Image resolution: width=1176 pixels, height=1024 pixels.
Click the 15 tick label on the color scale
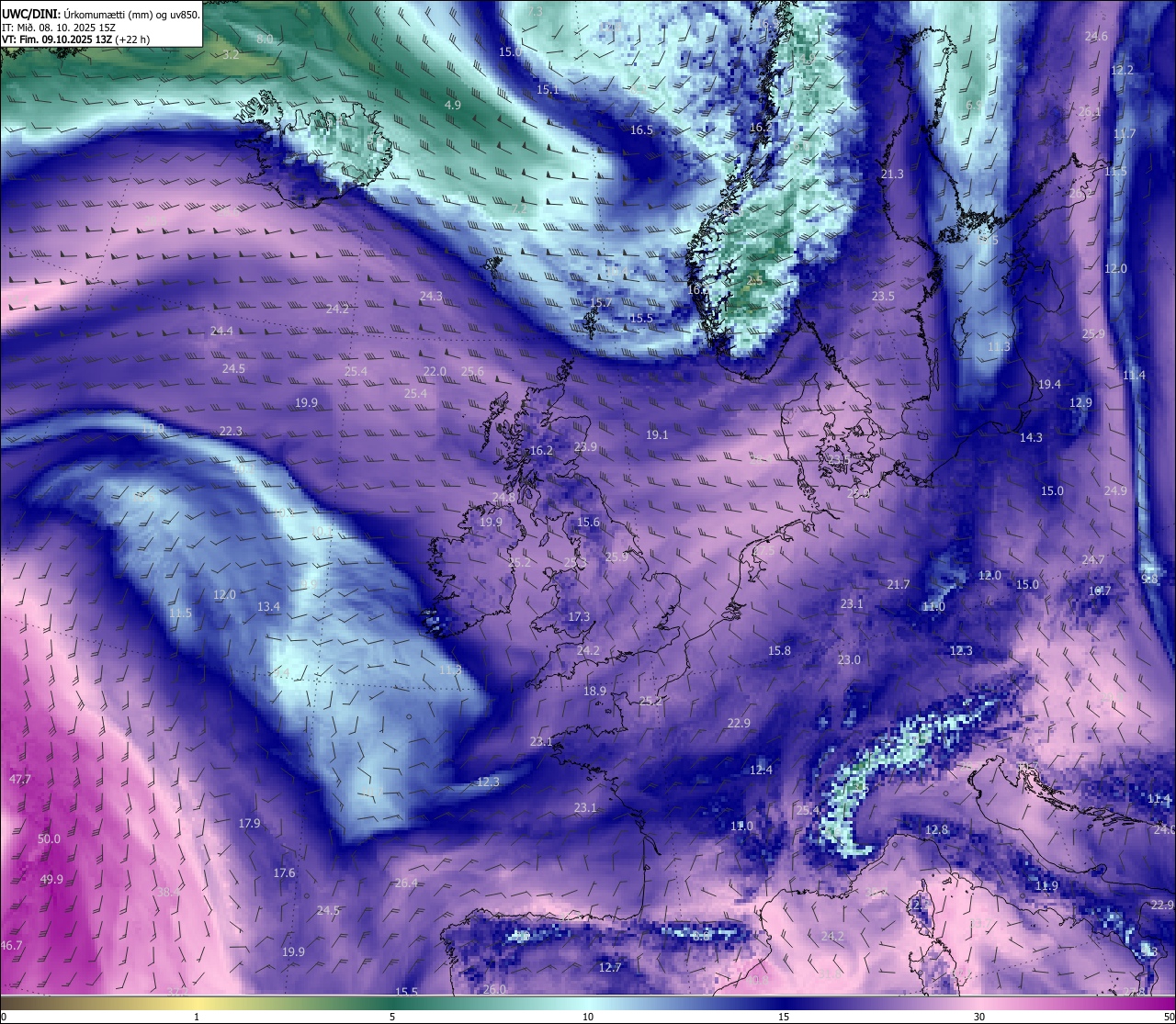[784, 1017]
